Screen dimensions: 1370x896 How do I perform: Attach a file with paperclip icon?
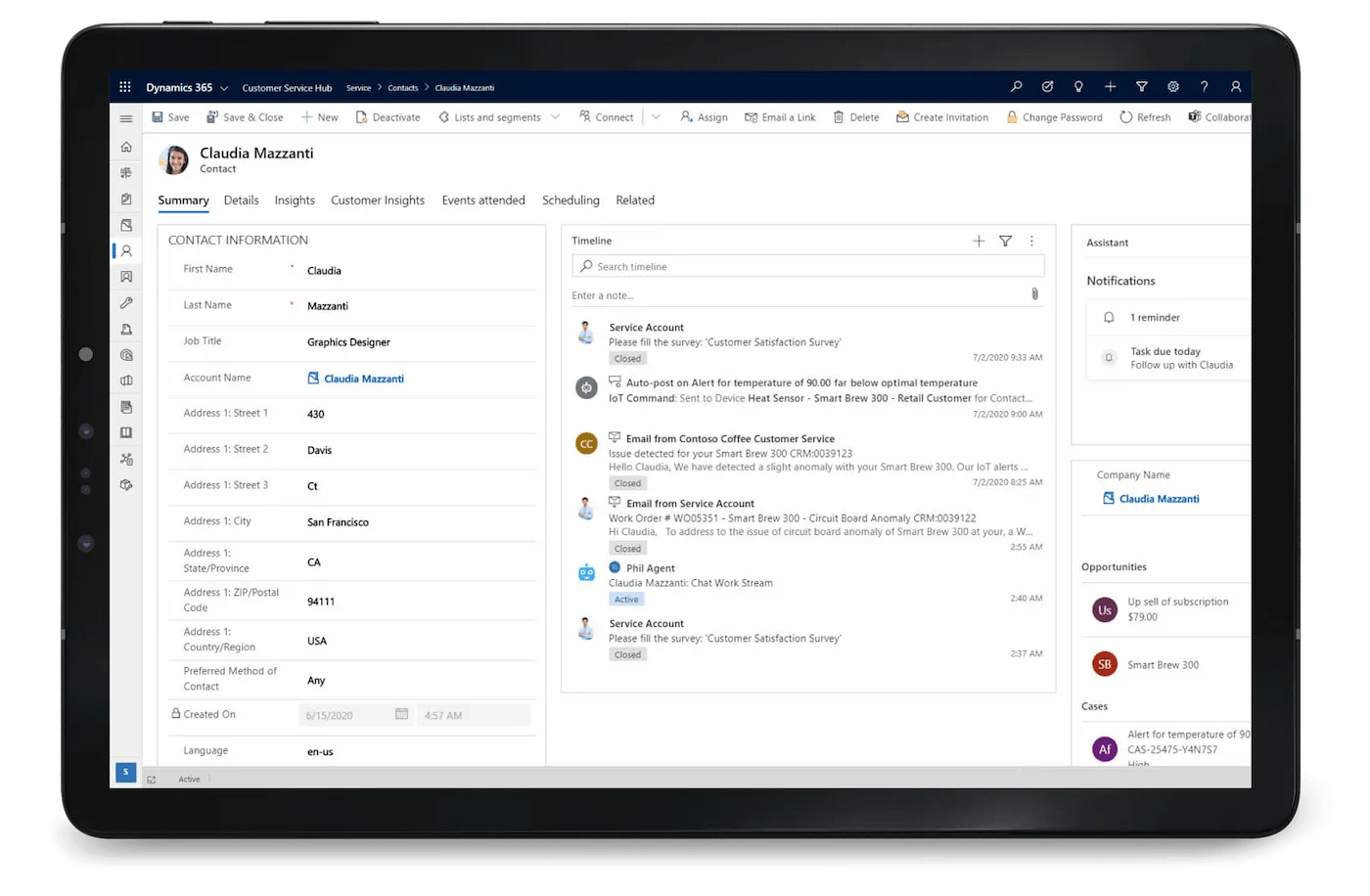[1034, 294]
